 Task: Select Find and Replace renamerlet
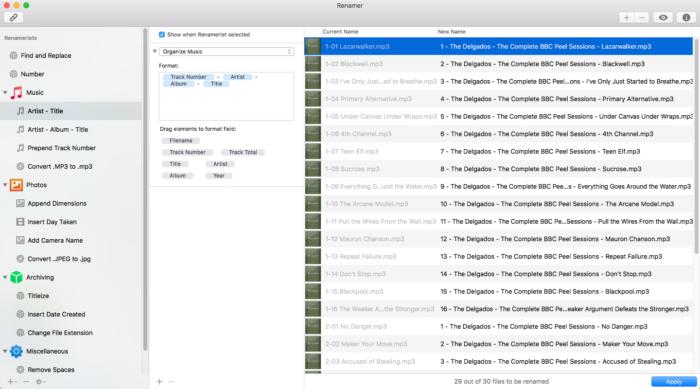coord(46,55)
